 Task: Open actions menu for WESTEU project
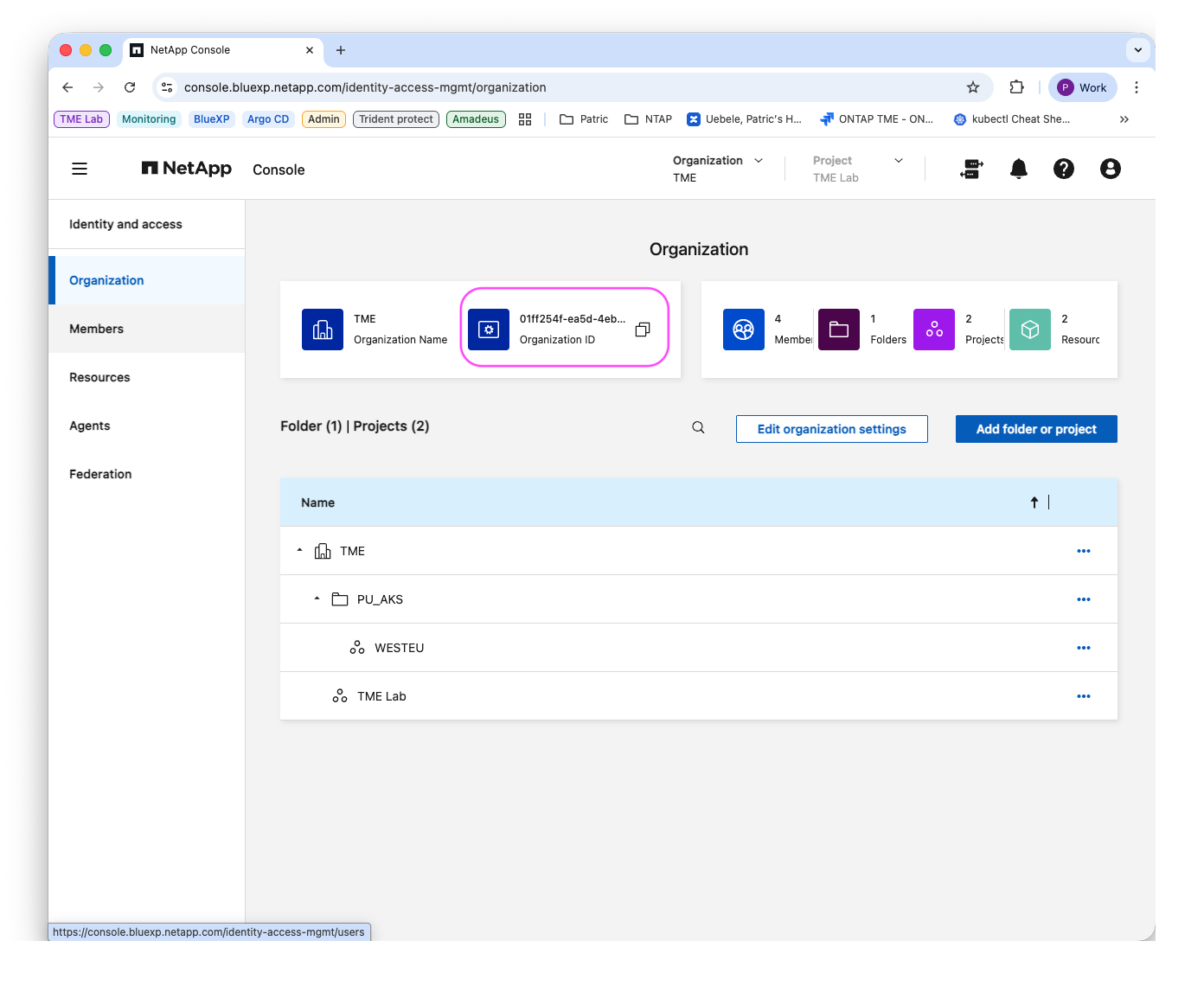pyautogui.click(x=1084, y=648)
